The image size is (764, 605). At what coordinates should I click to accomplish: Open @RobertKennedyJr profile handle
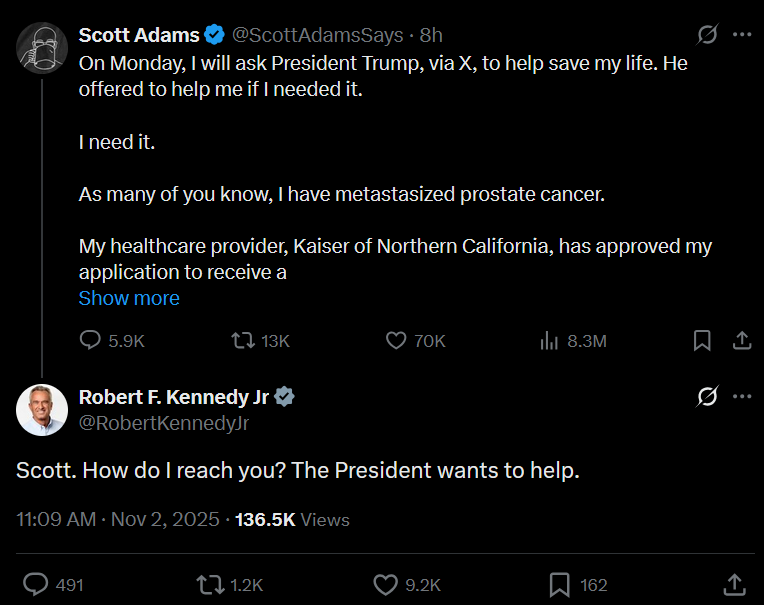pyautogui.click(x=164, y=423)
